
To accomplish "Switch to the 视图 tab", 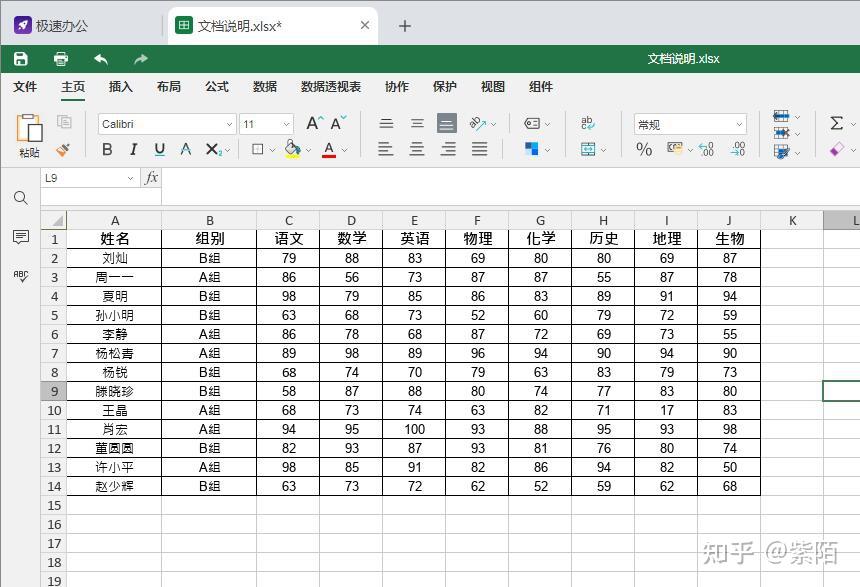I will (493, 87).
